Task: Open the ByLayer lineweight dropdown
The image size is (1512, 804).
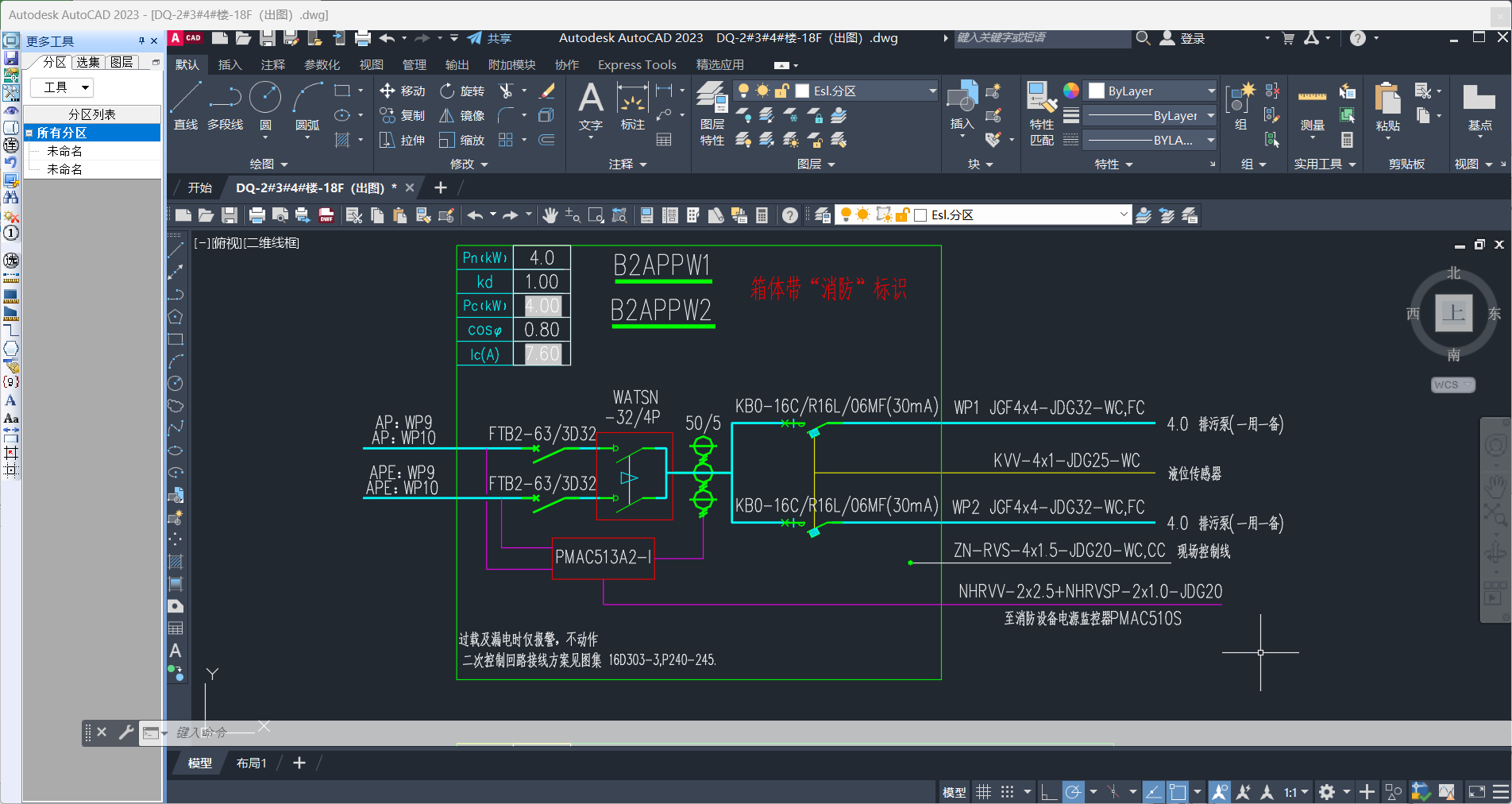Action: point(1211,116)
